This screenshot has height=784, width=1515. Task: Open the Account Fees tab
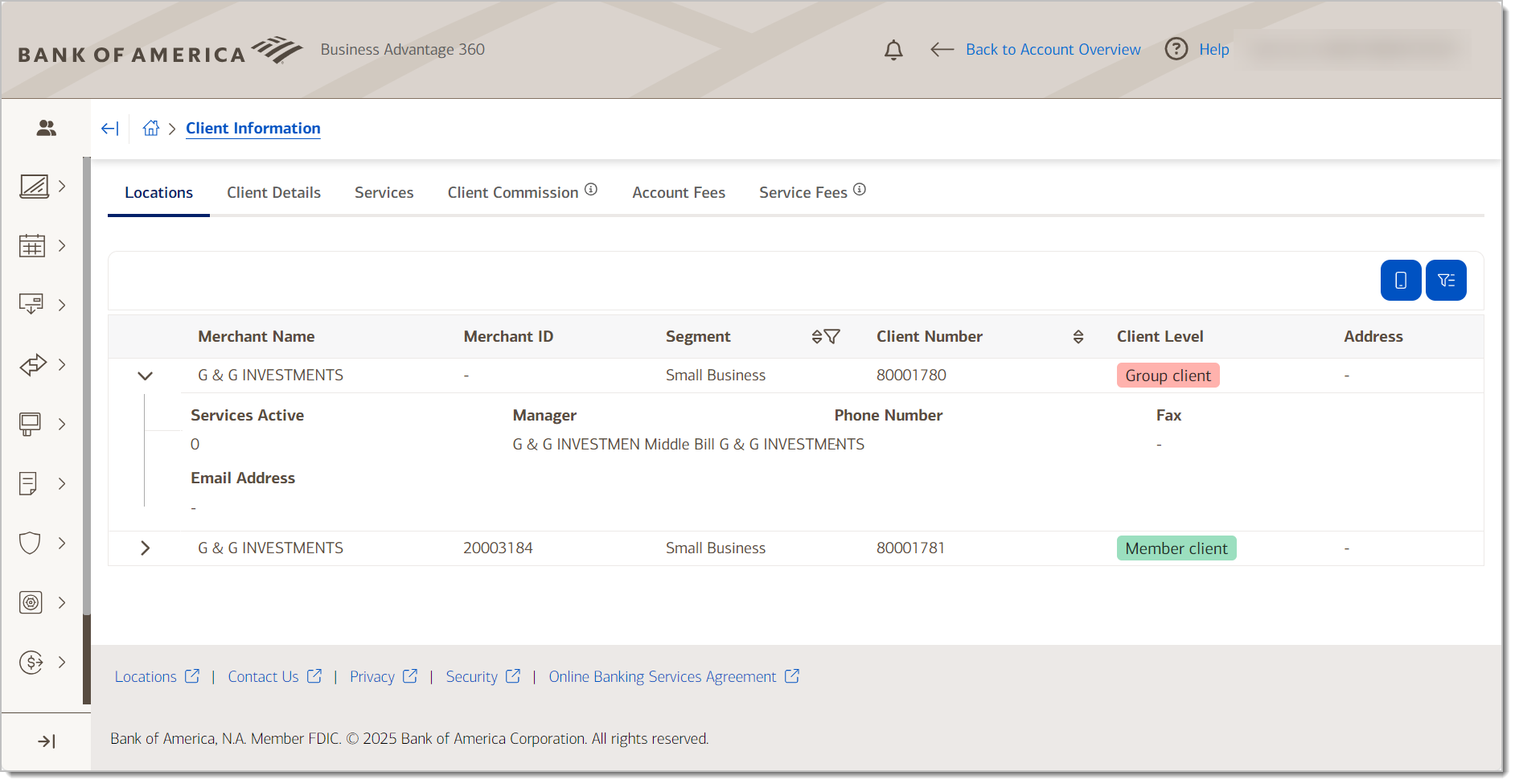click(x=679, y=192)
